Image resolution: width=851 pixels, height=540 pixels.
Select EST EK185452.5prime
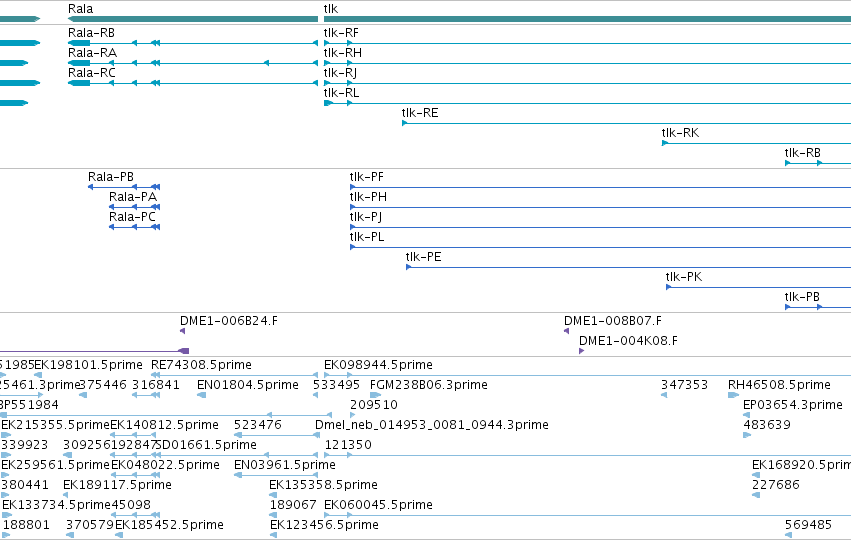coord(119,535)
